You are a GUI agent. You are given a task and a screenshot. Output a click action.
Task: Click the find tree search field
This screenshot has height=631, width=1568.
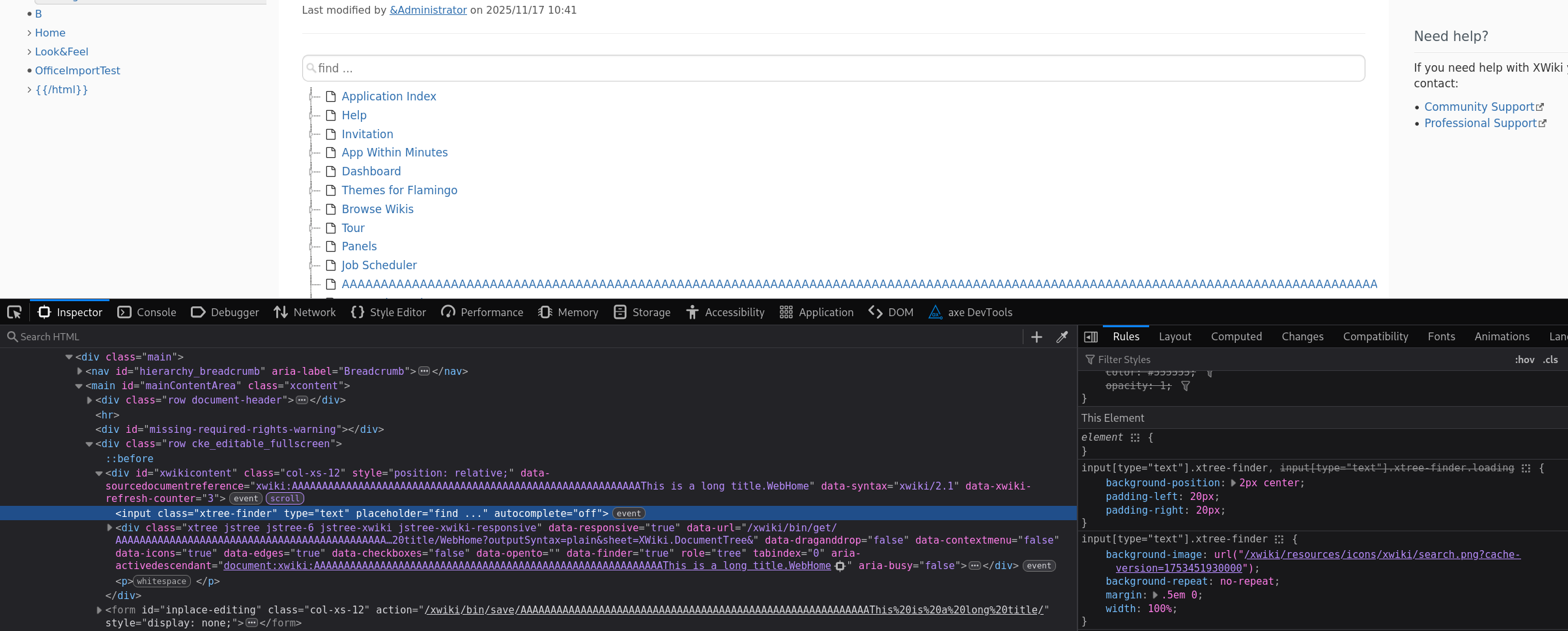[833, 68]
